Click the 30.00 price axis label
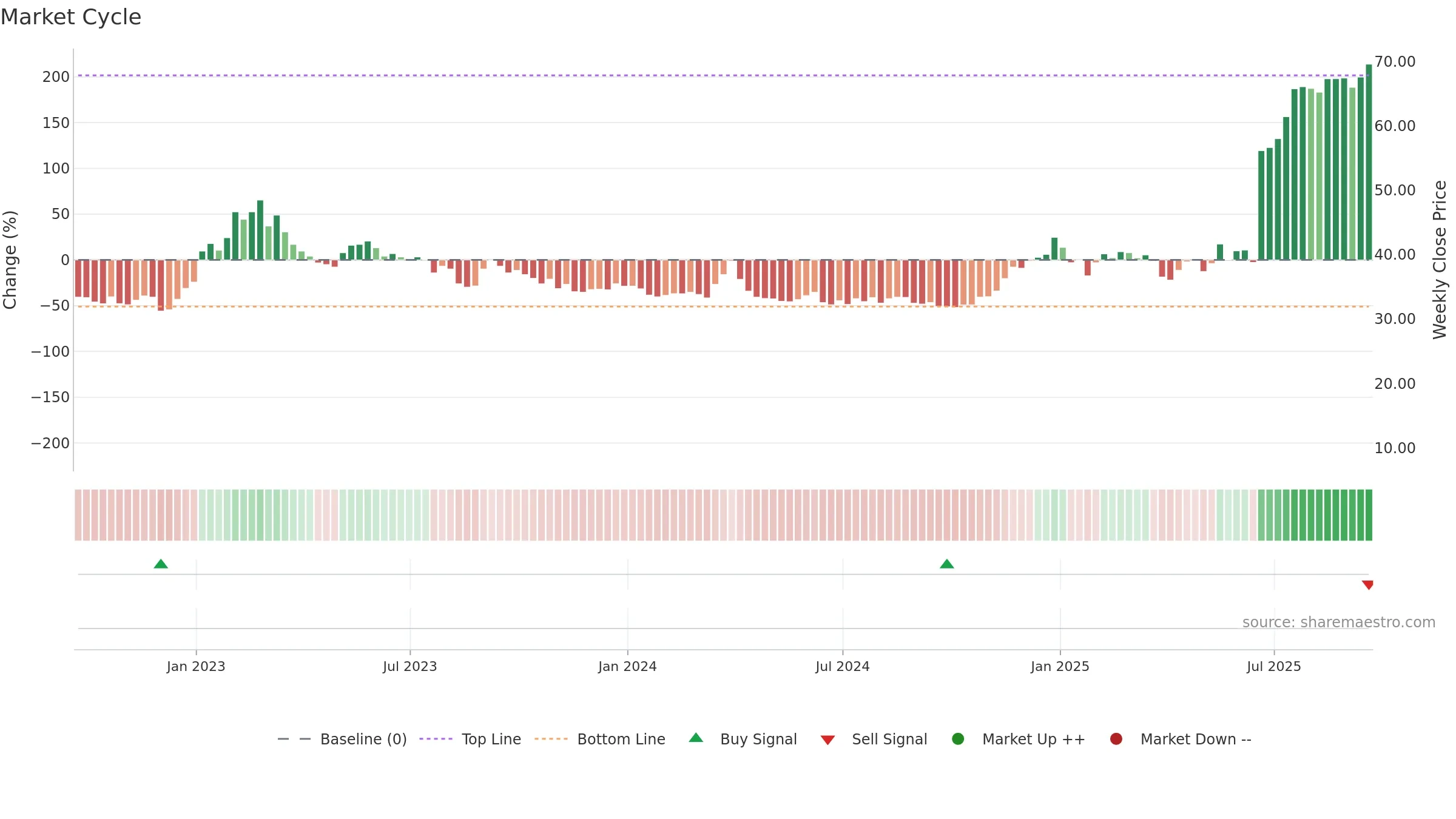 tap(1395, 319)
